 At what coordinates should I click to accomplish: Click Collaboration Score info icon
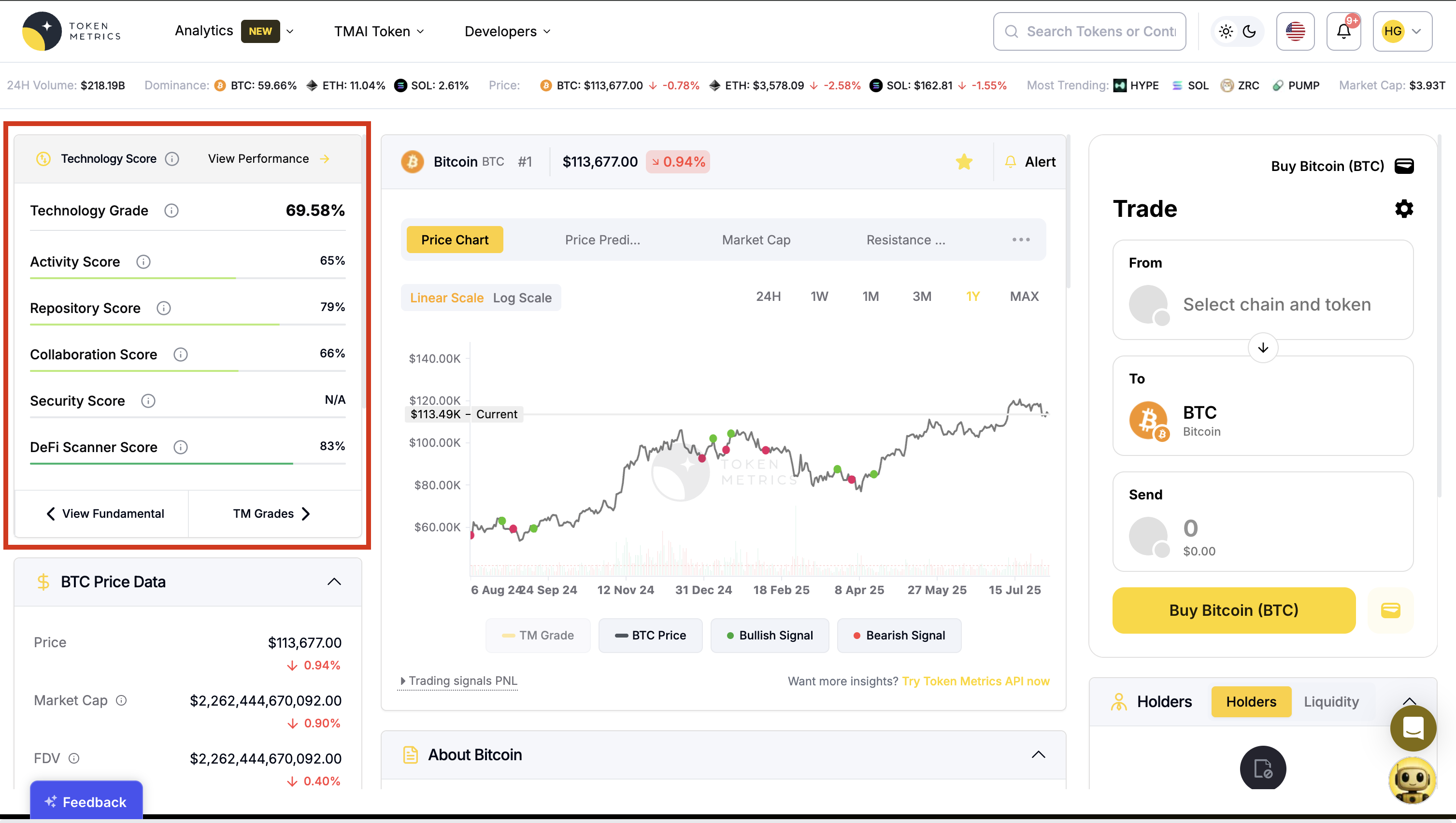click(181, 355)
